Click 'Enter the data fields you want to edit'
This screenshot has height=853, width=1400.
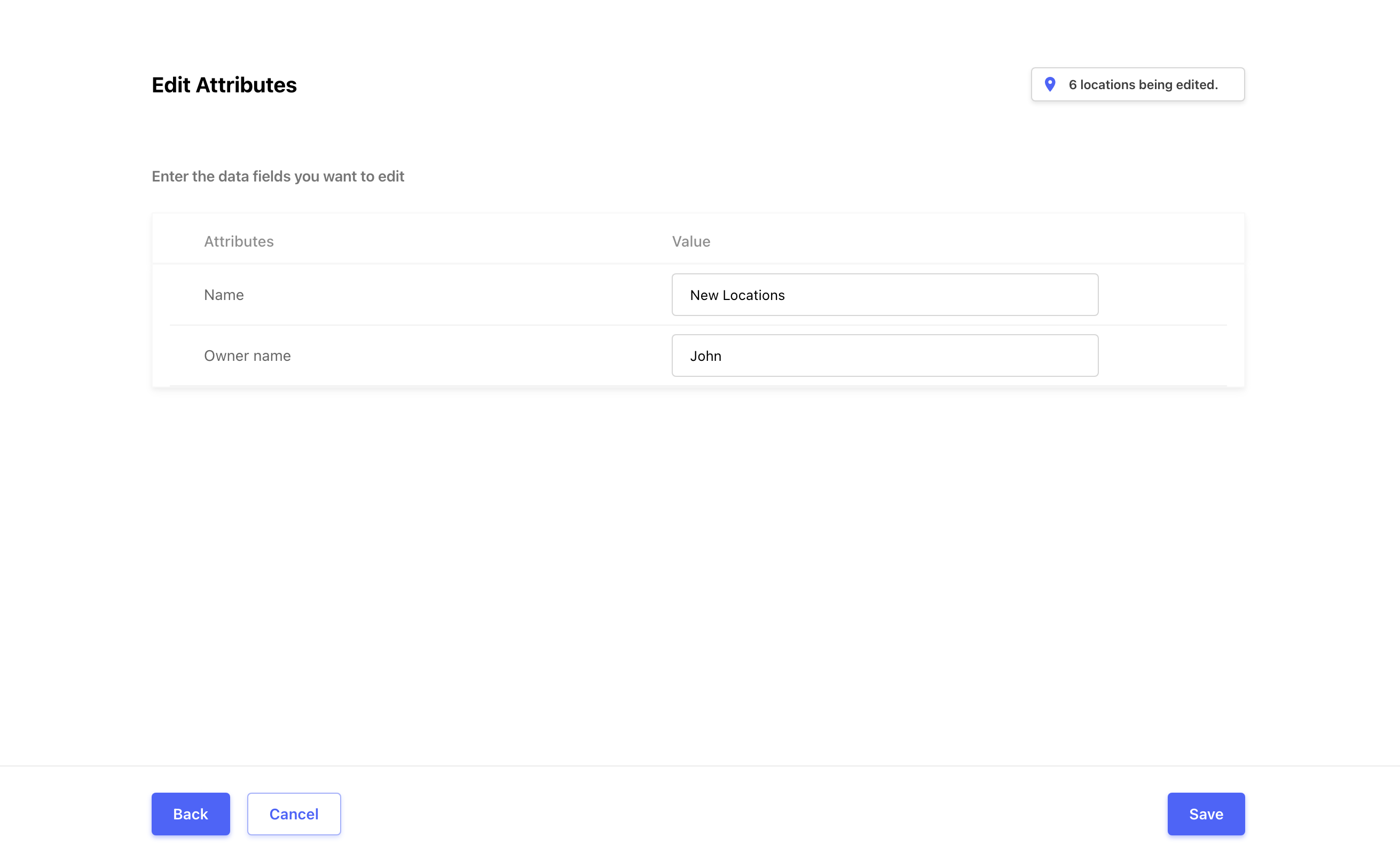(x=278, y=177)
